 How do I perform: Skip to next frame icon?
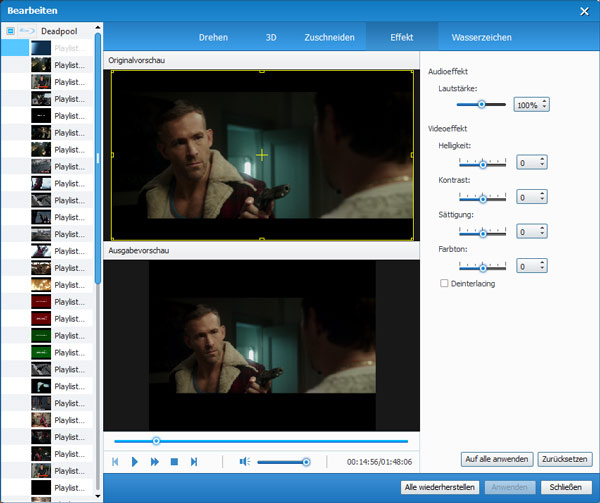194,461
